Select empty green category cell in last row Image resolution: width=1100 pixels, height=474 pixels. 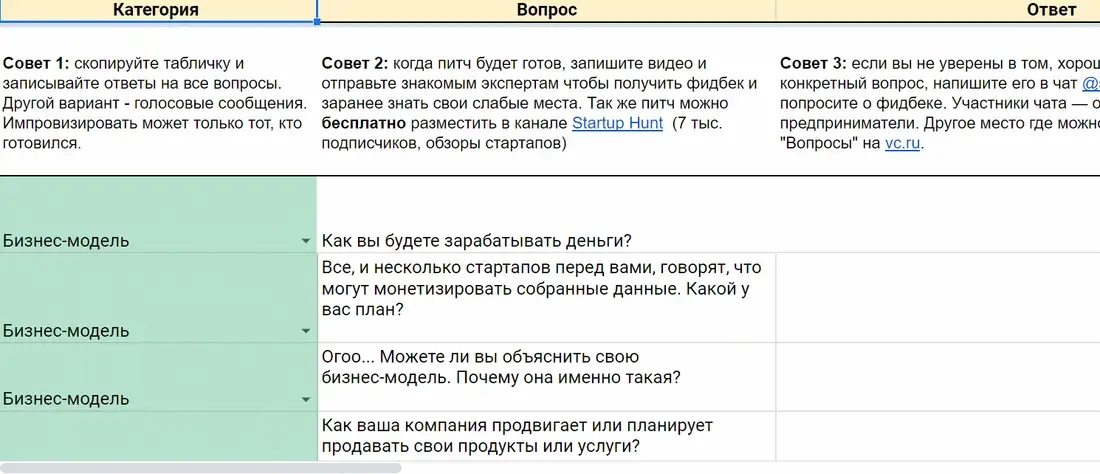click(159, 436)
